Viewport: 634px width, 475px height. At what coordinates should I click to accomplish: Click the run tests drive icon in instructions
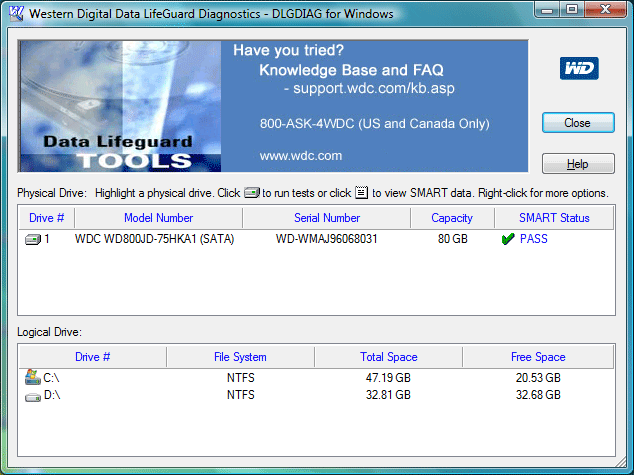click(251, 193)
